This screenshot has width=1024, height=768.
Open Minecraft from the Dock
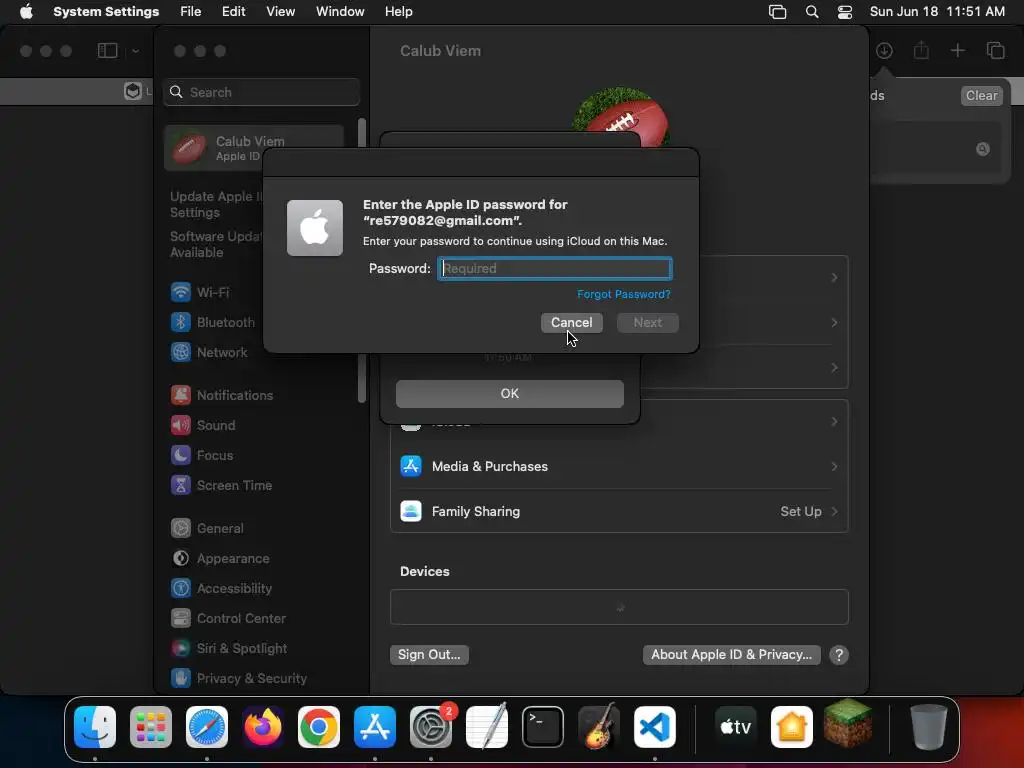pos(848,724)
